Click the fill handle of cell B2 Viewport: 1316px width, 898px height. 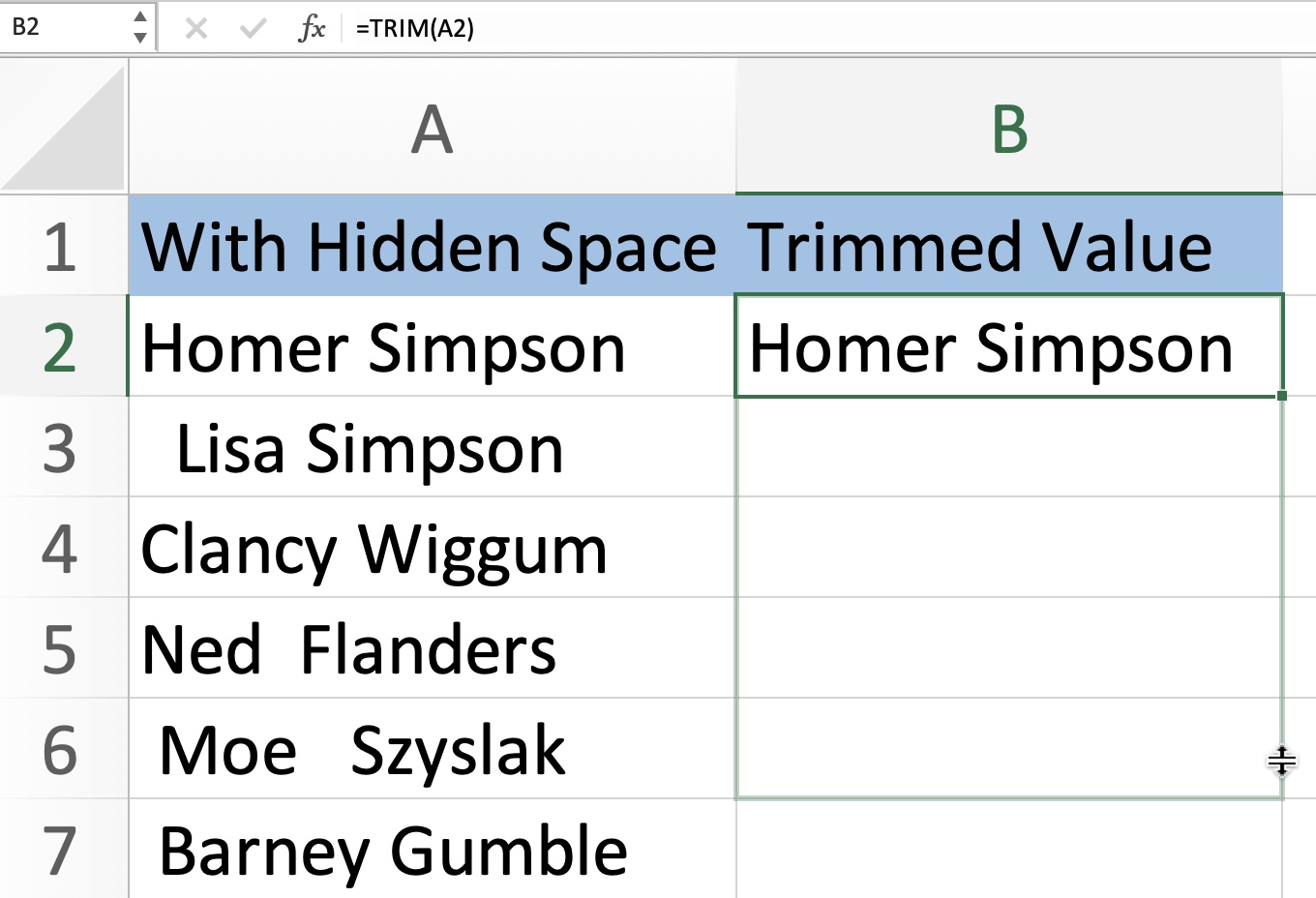point(1282,396)
